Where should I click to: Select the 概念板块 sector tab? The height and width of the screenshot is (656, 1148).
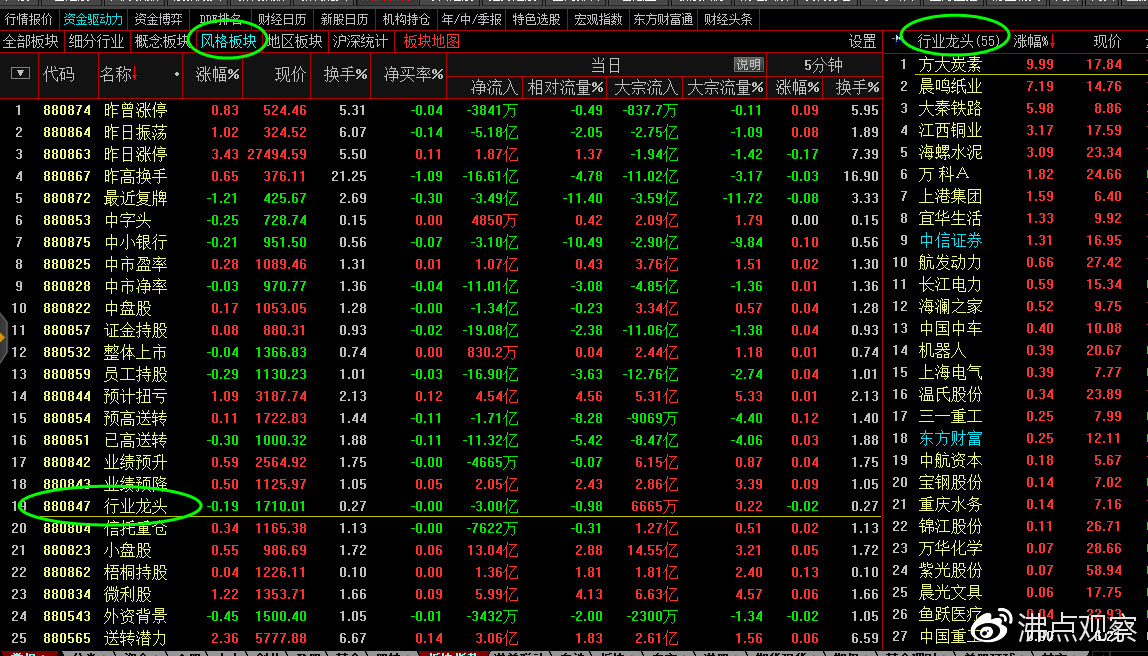(161, 42)
